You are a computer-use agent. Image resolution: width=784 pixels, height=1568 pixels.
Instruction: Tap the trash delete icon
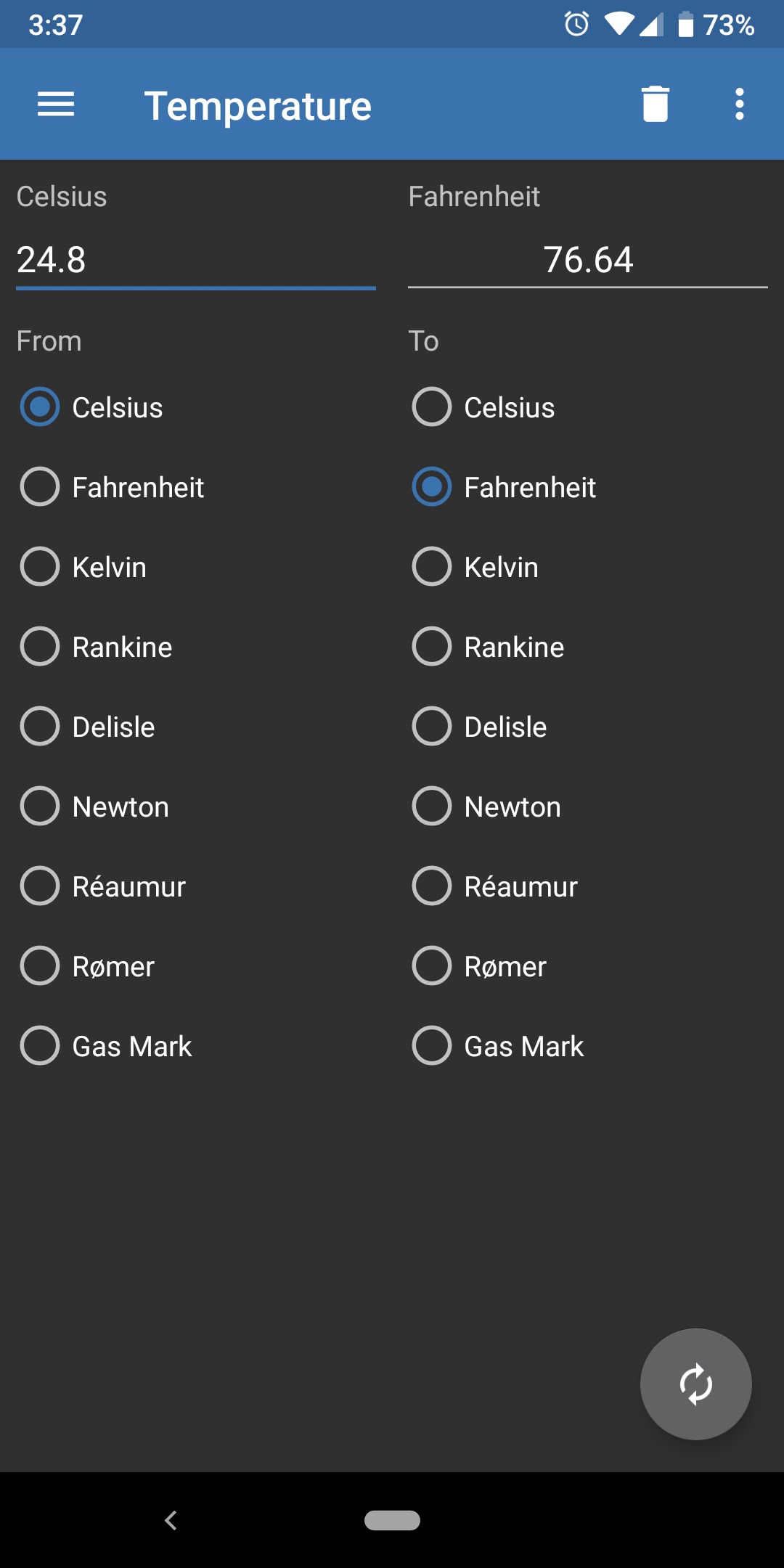coord(655,104)
